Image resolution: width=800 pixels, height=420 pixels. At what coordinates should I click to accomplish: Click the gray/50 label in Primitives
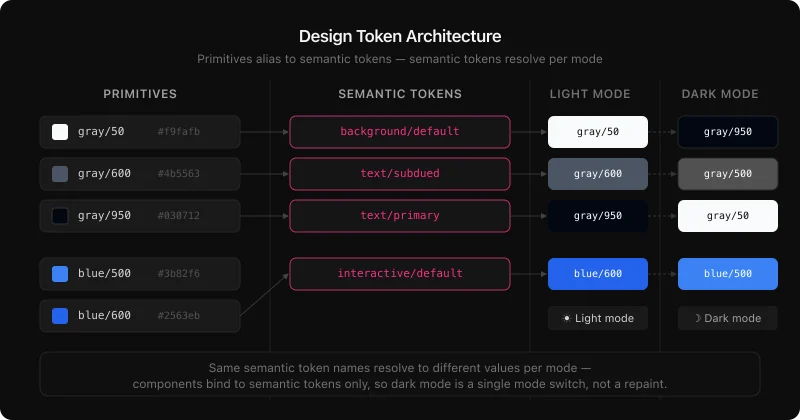tap(101, 132)
